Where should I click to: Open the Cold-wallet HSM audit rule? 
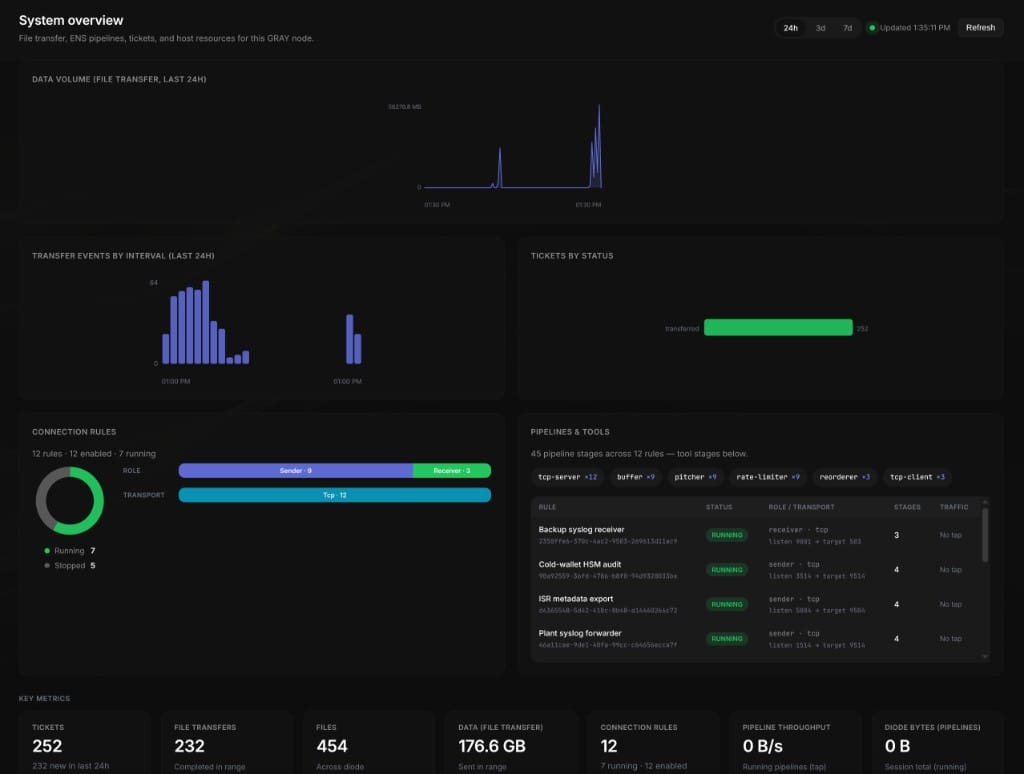(x=758, y=570)
